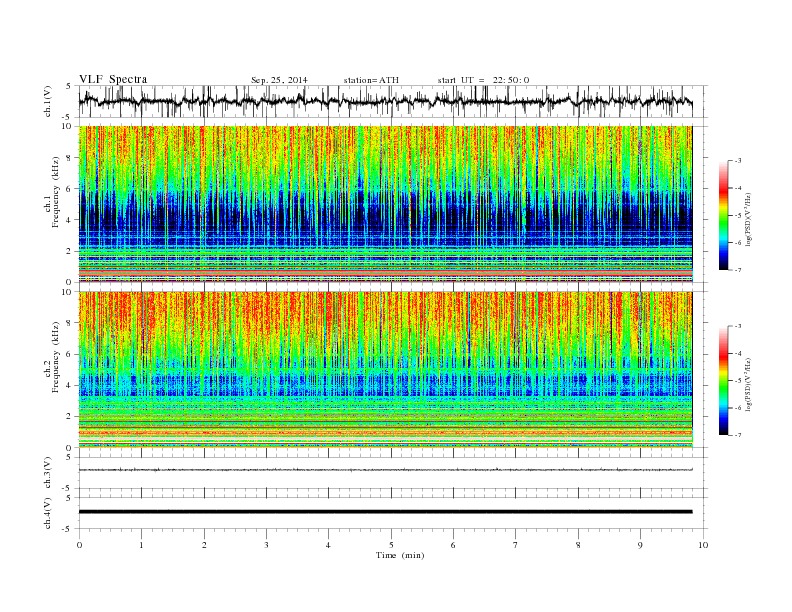Click time axis tick label "4"

click(329, 545)
